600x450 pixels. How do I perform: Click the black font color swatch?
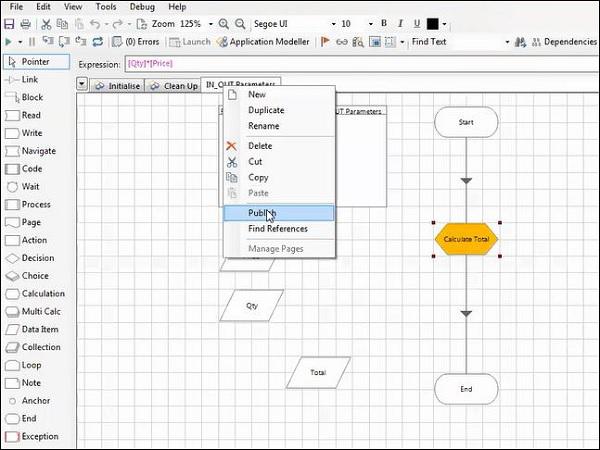[x=432, y=24]
